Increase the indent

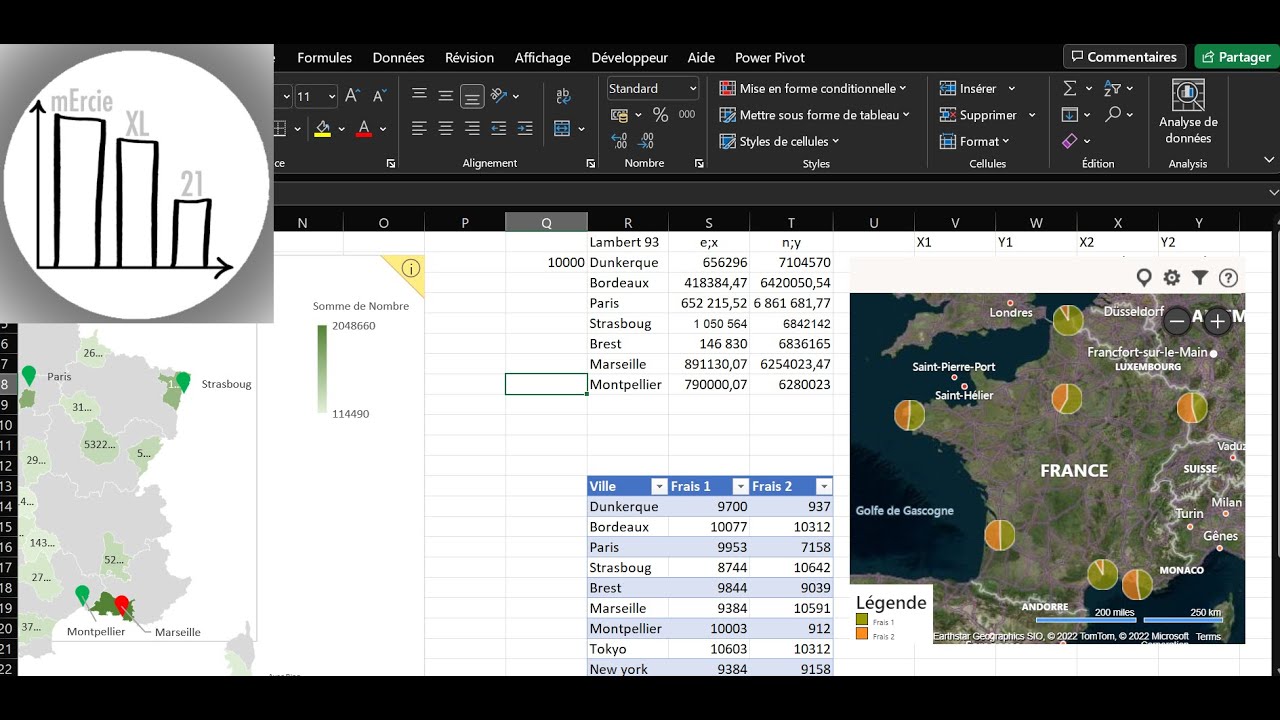tap(524, 129)
